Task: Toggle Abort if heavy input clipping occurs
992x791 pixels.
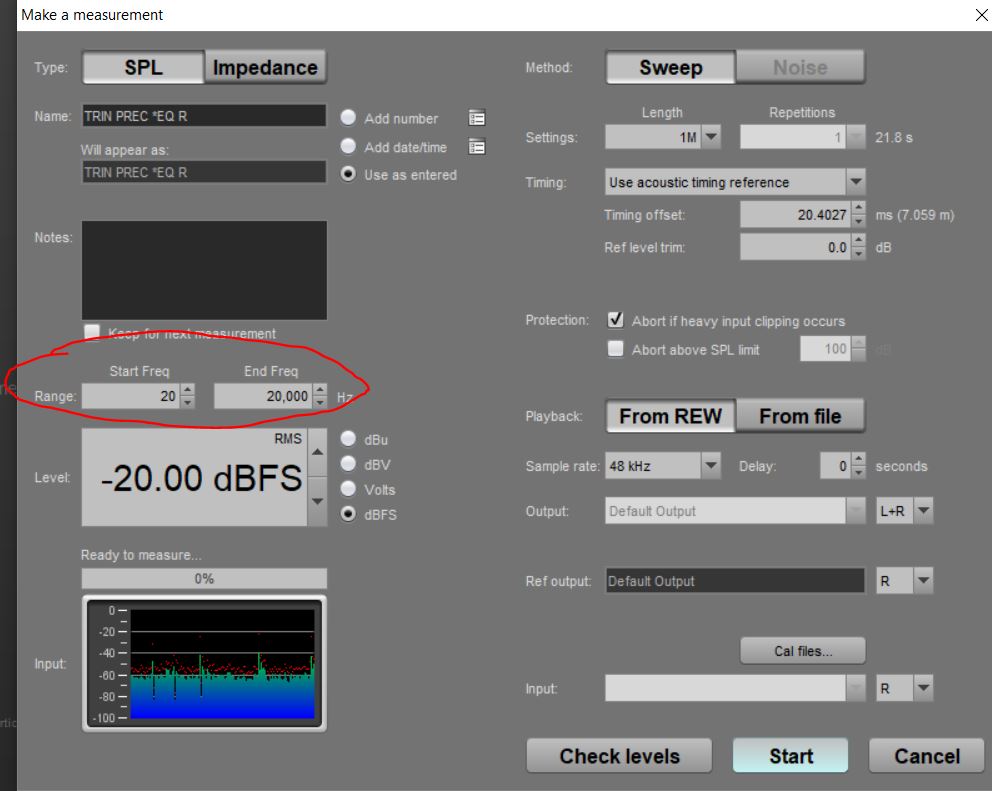Action: (x=616, y=321)
